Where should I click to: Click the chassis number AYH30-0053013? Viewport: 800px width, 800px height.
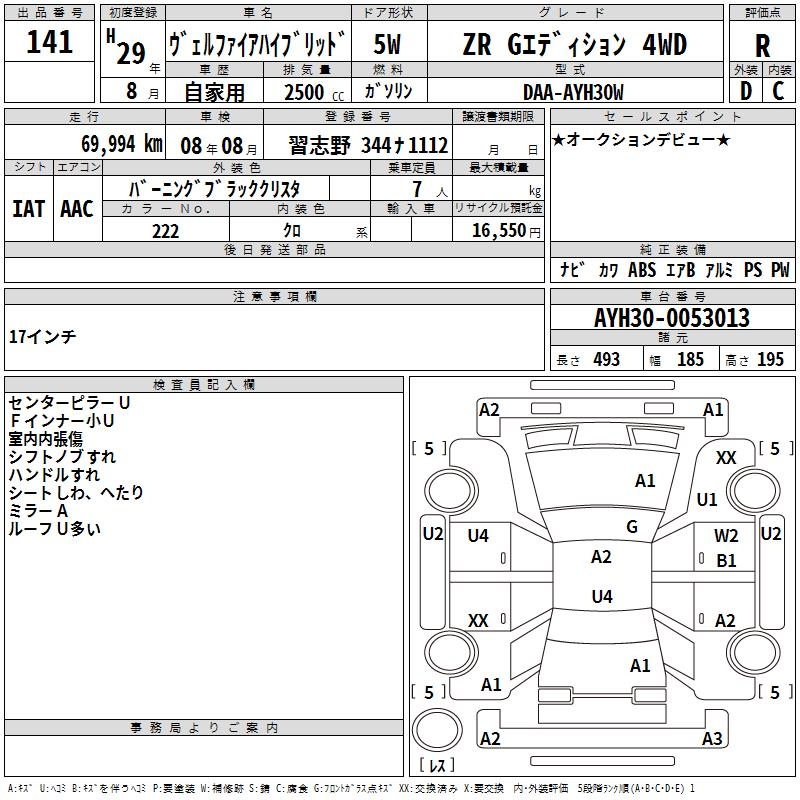(671, 318)
